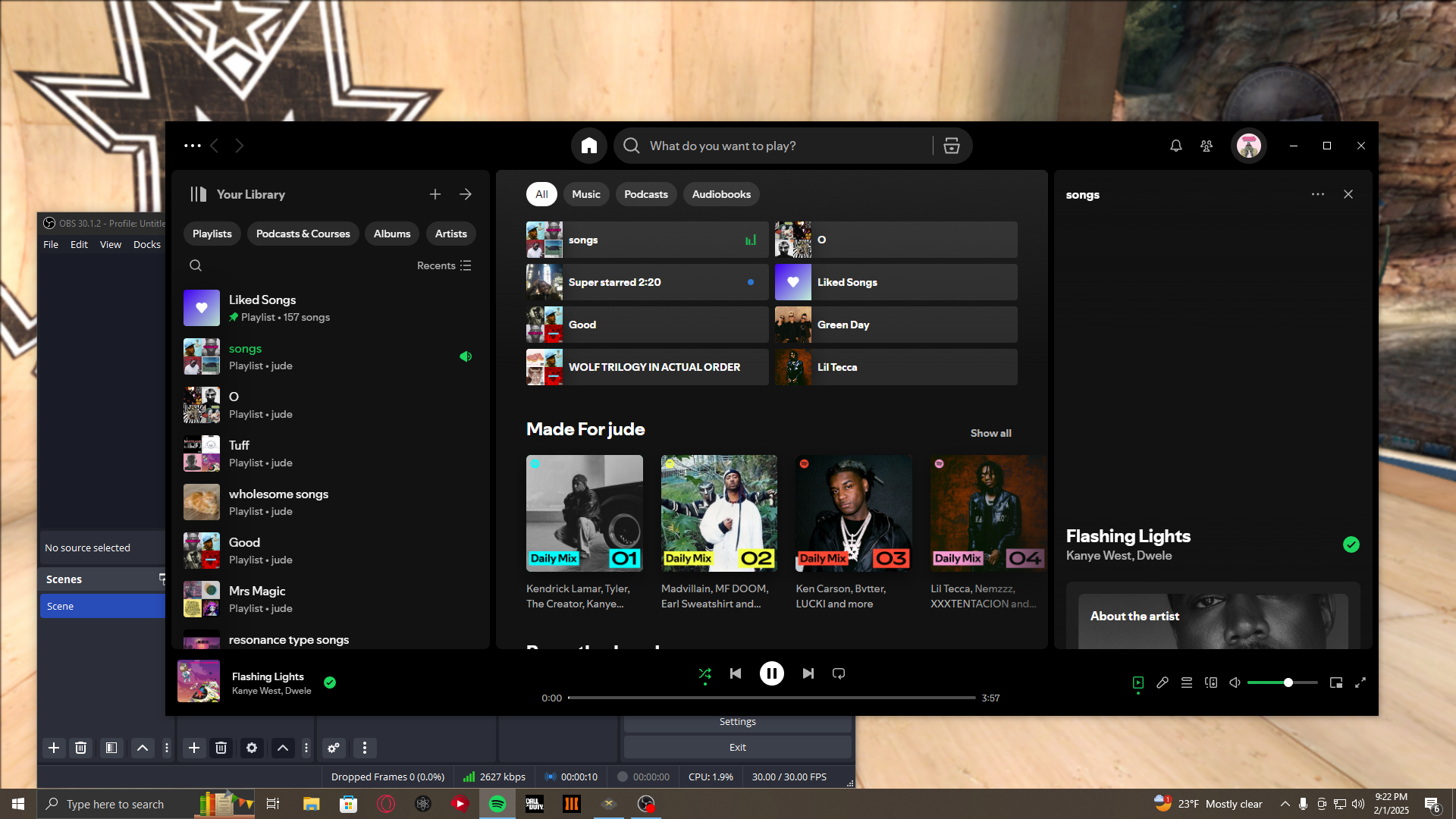Open the Friend Activity icon
Viewport: 1456px width, 819px height.
(x=1207, y=146)
